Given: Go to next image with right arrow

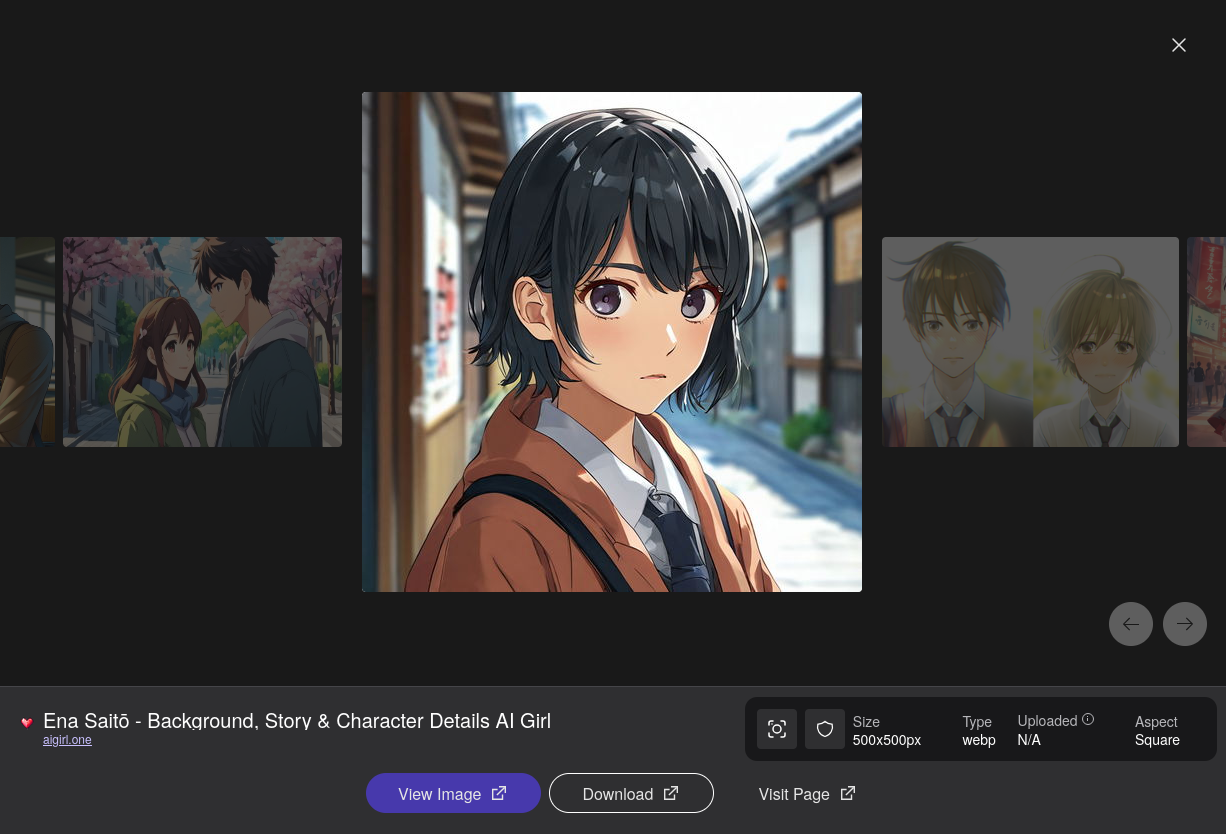Looking at the screenshot, I should [1185, 624].
